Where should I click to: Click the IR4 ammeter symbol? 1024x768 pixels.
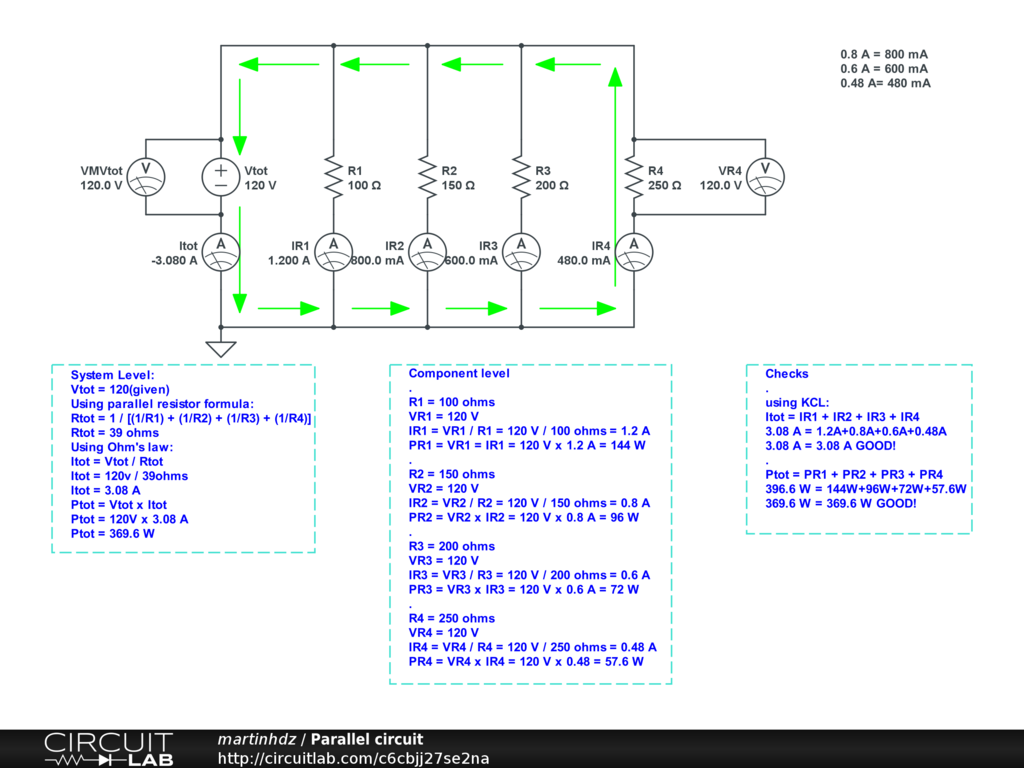point(633,252)
